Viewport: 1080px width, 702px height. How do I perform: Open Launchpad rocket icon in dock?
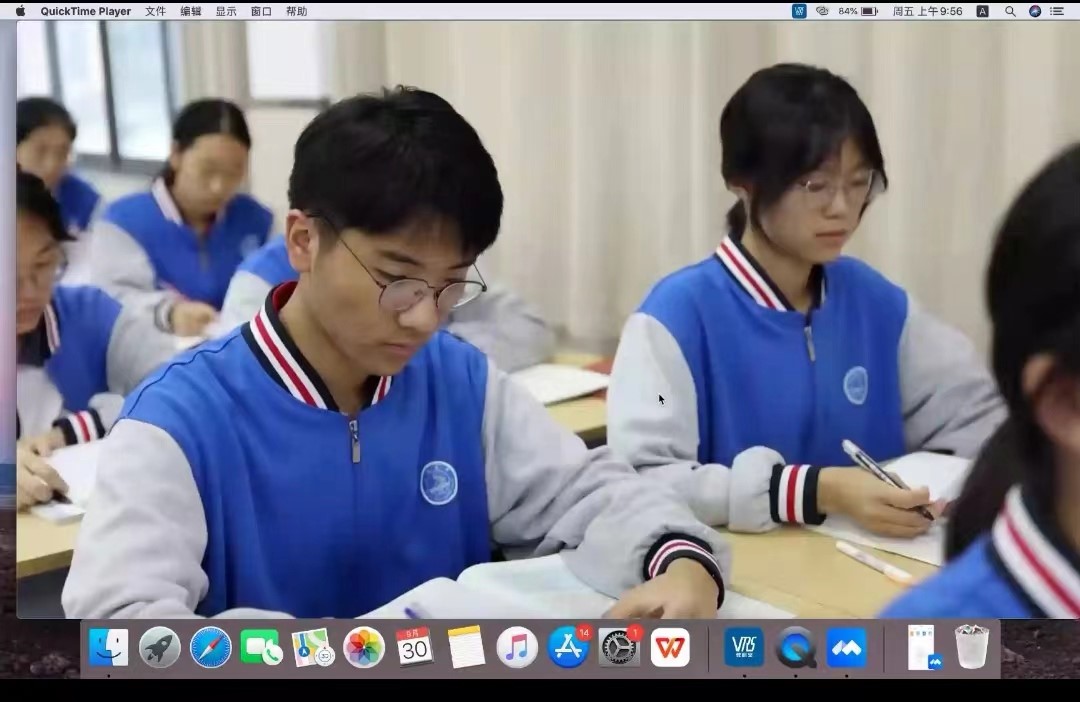159,647
